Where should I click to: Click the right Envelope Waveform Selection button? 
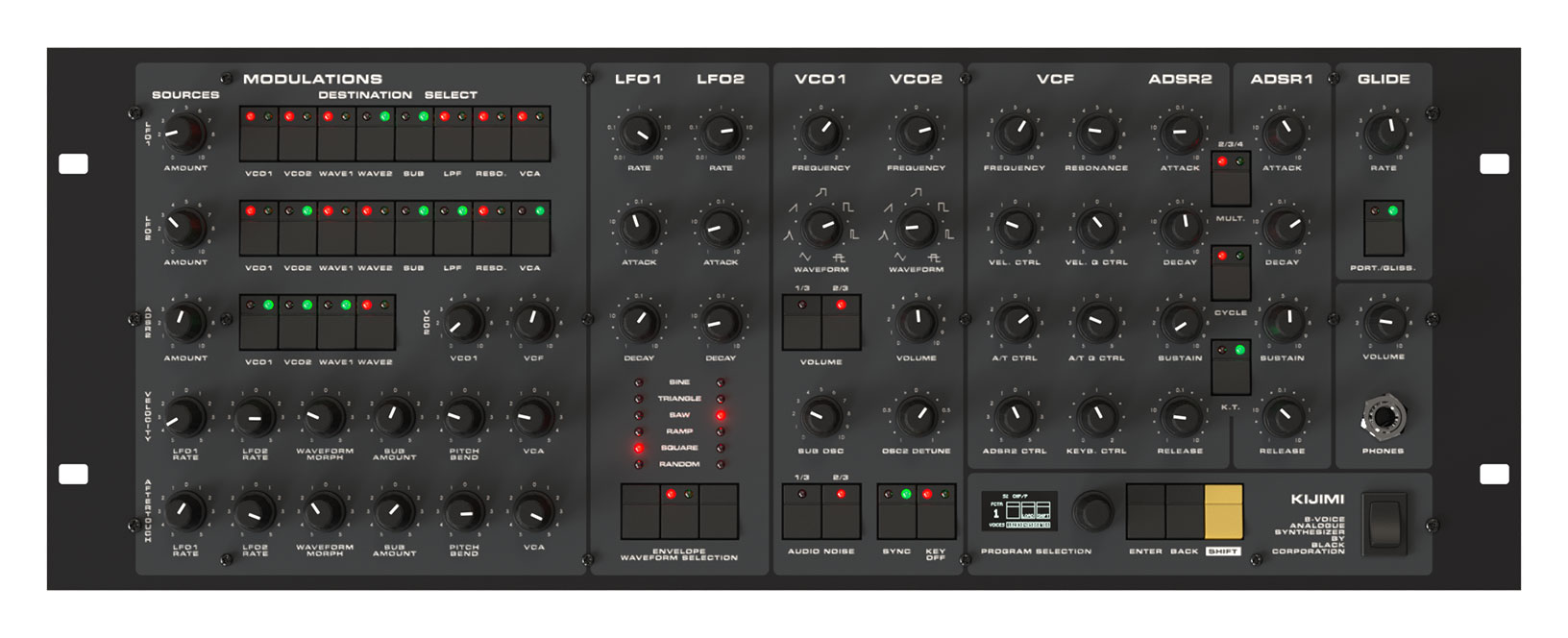719,512
